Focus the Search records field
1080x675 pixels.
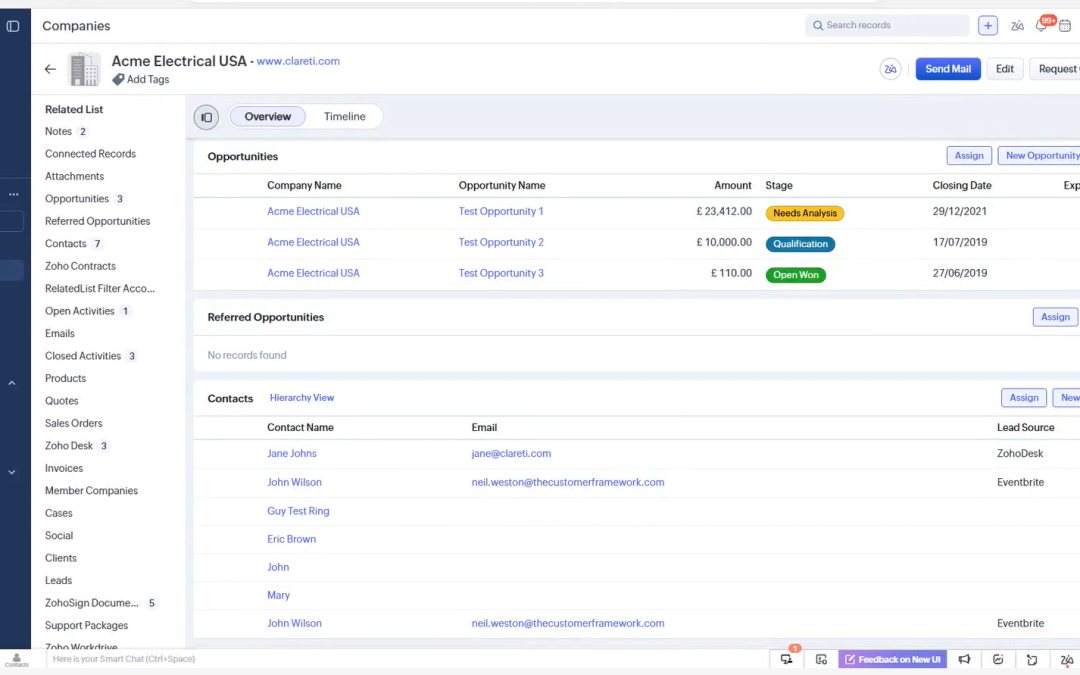click(887, 25)
